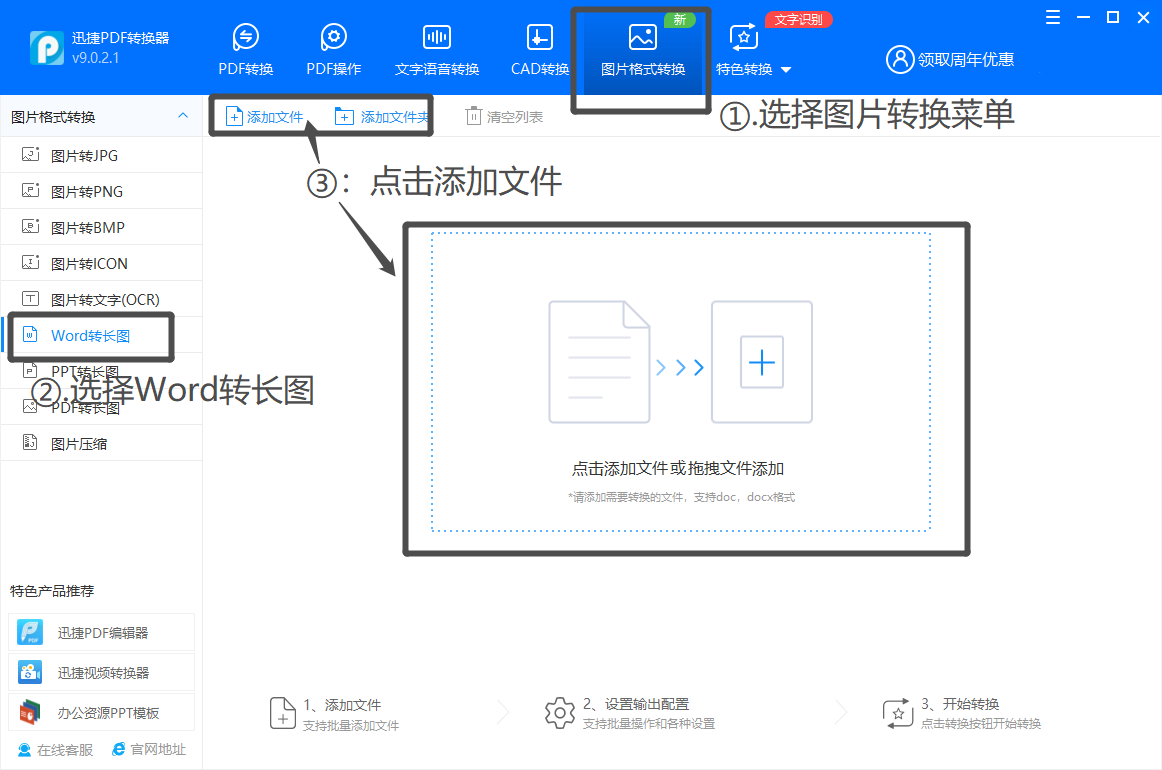Image resolution: width=1162 pixels, height=770 pixels.
Task: Click the 迅捷PDF编辑器 icon
Action: (30, 632)
